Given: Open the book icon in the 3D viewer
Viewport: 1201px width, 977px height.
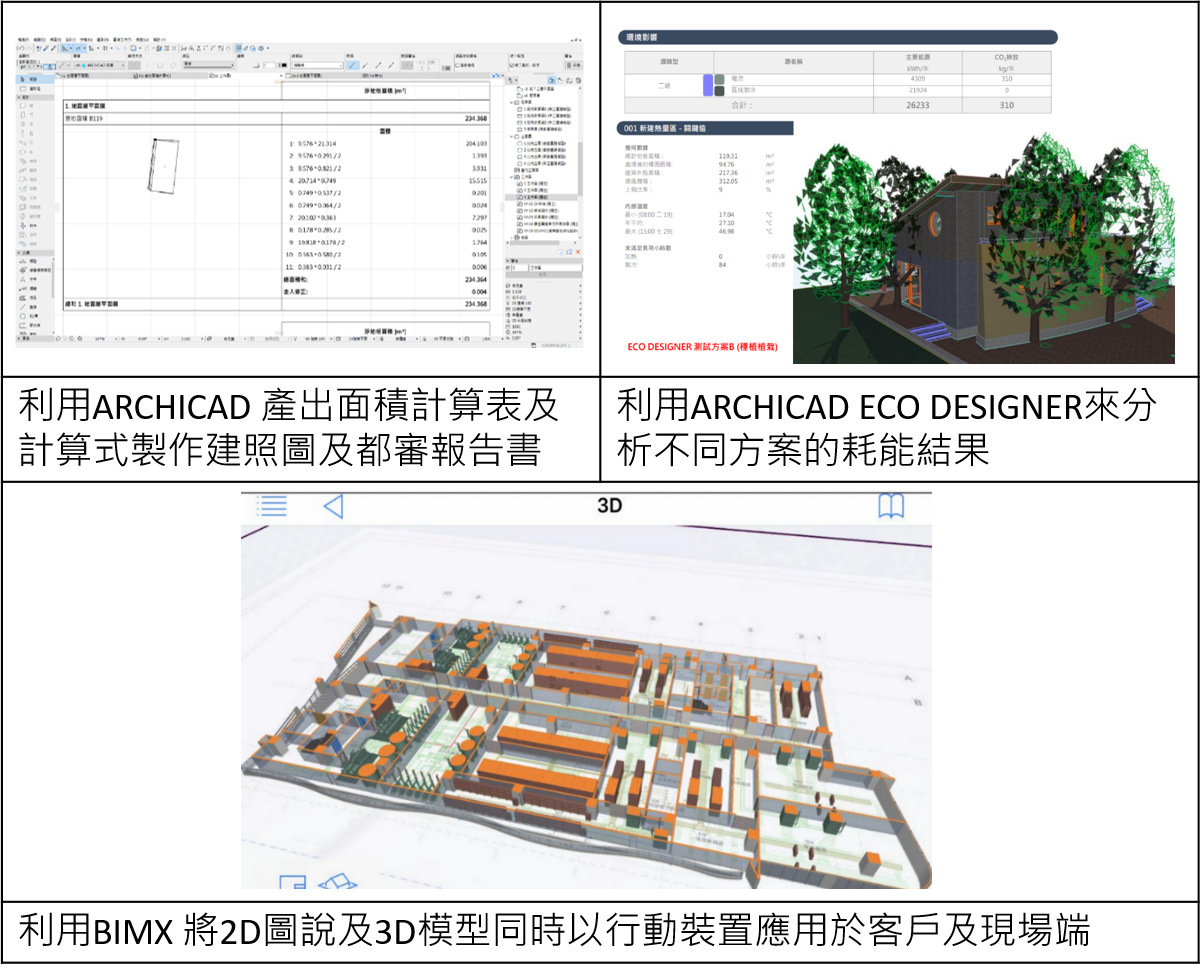Looking at the screenshot, I should (890, 506).
